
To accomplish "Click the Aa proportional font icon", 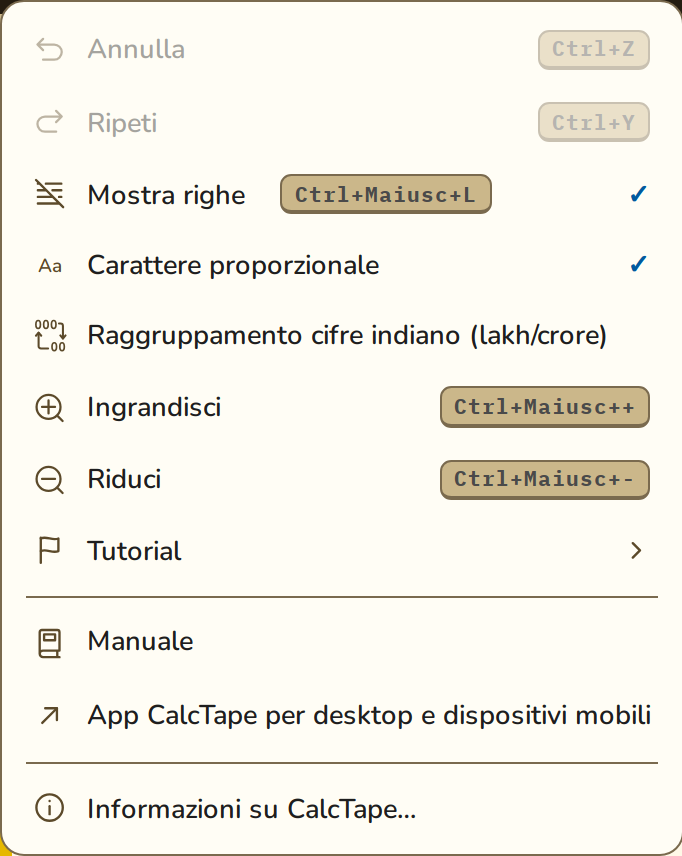I will pos(50,266).
